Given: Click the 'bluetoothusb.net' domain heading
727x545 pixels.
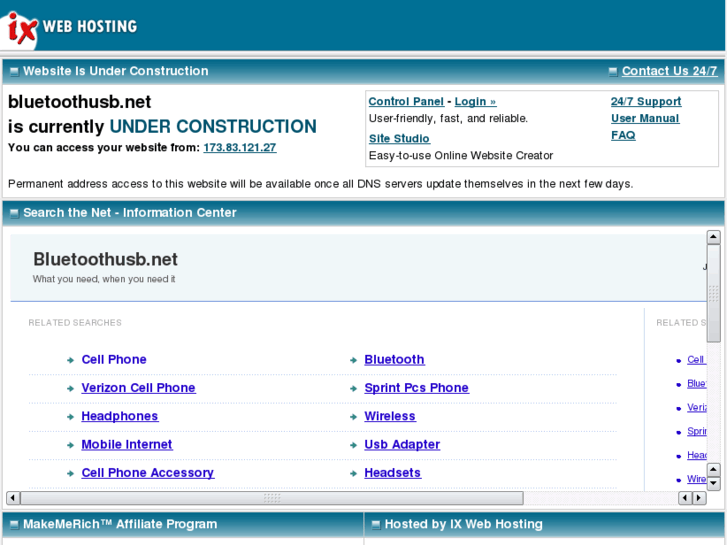Looking at the screenshot, I should click(79, 102).
